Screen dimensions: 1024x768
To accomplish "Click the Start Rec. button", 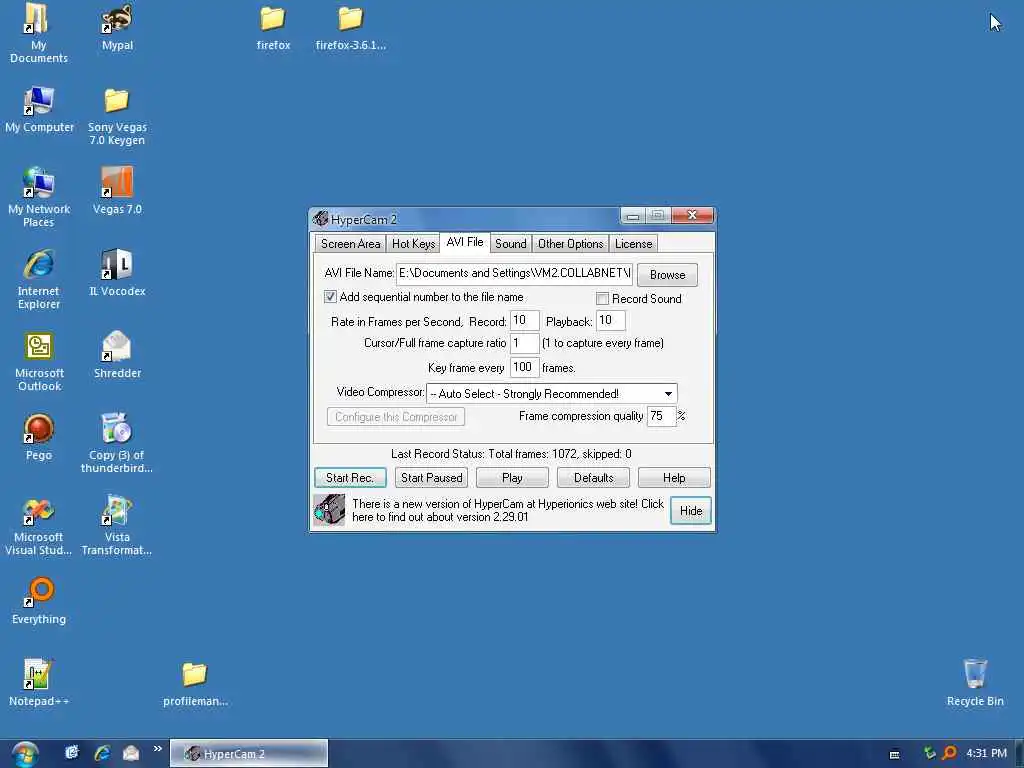I will [x=350, y=478].
